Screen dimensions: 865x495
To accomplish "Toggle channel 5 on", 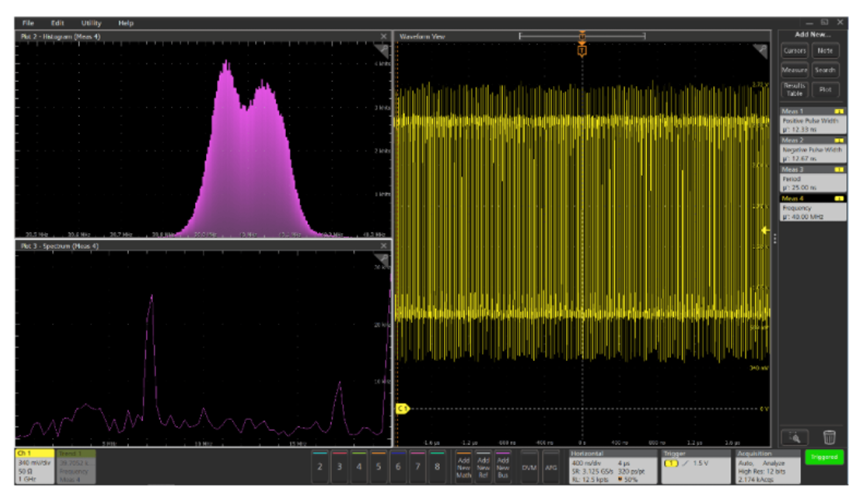I will [x=378, y=466].
